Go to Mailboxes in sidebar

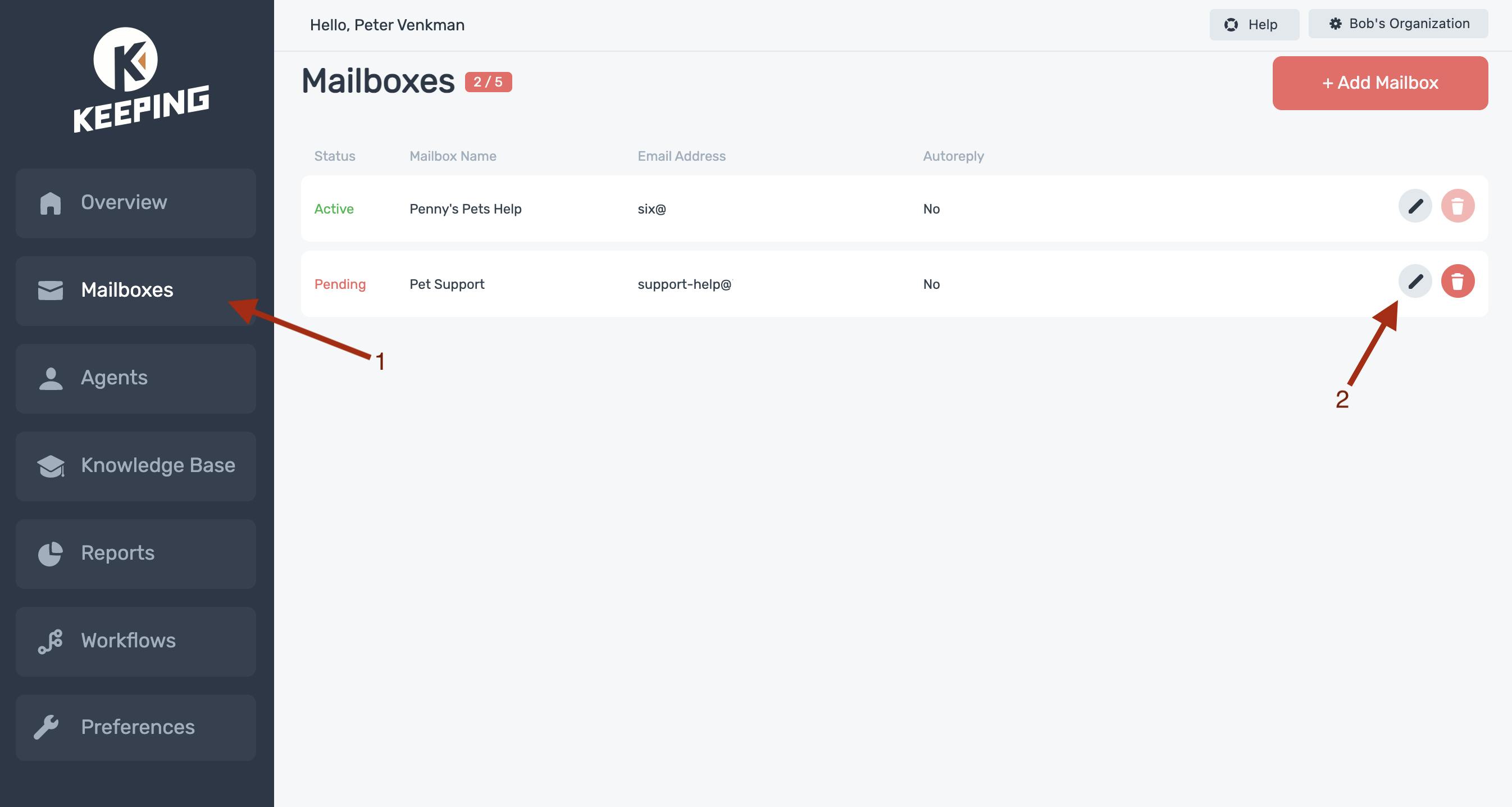click(x=135, y=290)
